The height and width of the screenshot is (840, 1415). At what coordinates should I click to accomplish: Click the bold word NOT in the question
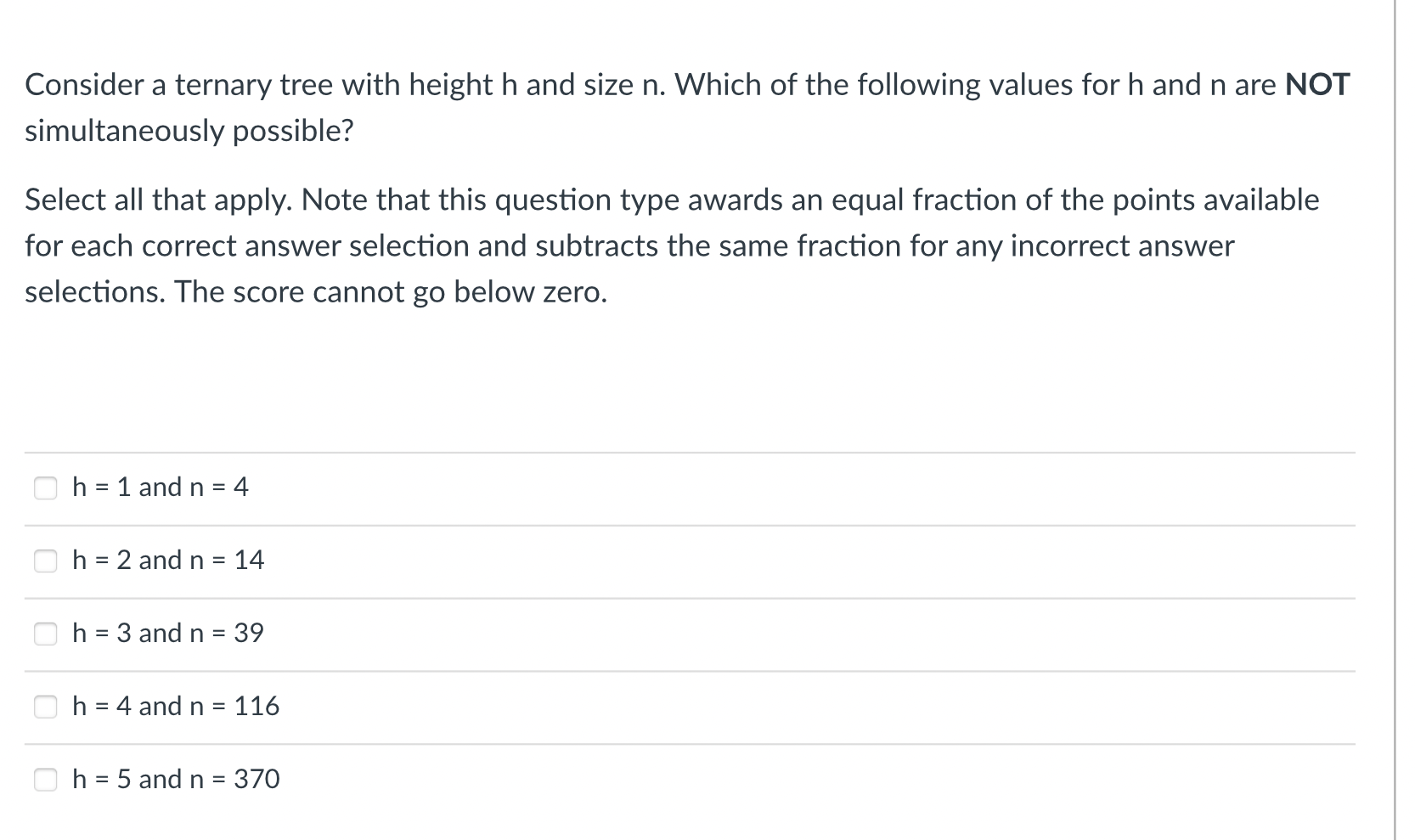click(x=1316, y=84)
